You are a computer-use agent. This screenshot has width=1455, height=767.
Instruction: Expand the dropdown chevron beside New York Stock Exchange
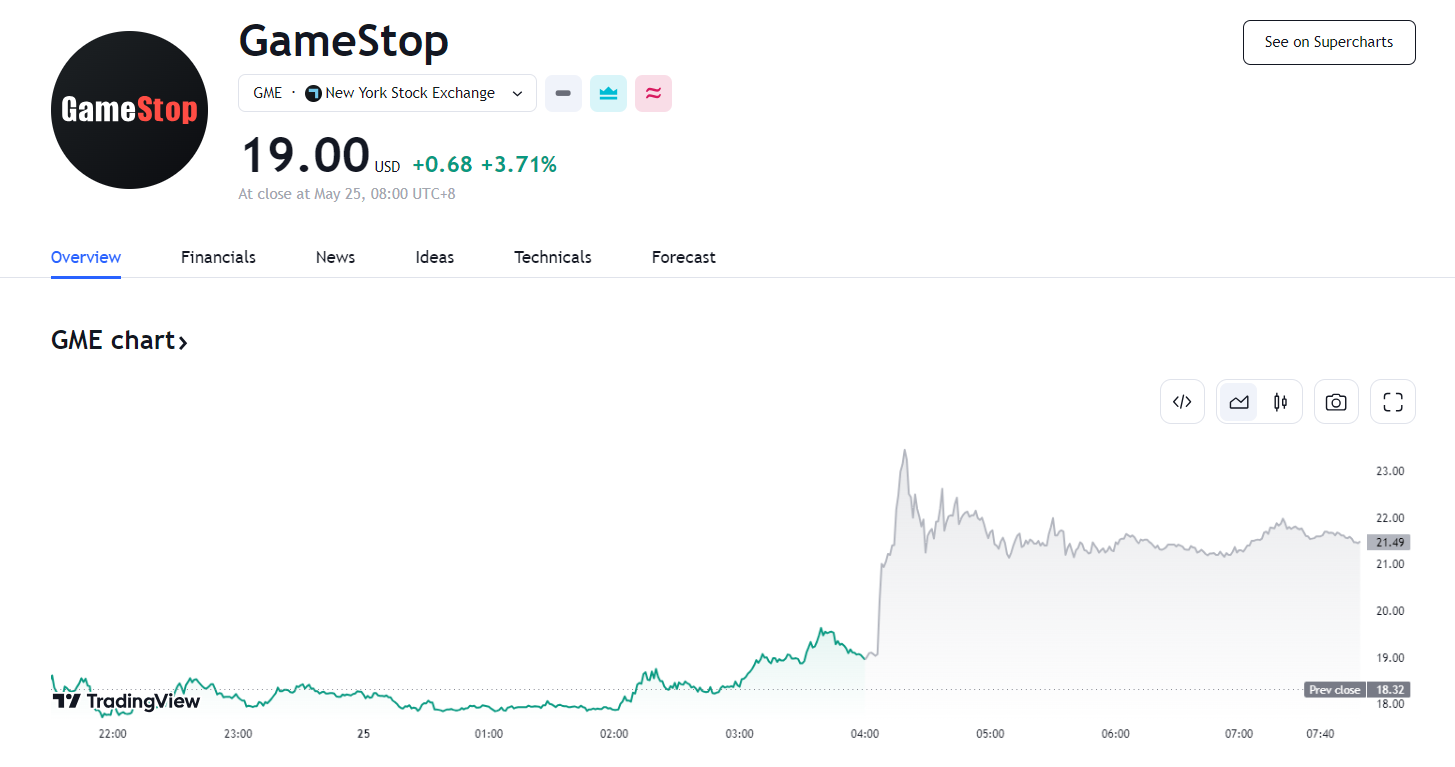(517, 93)
